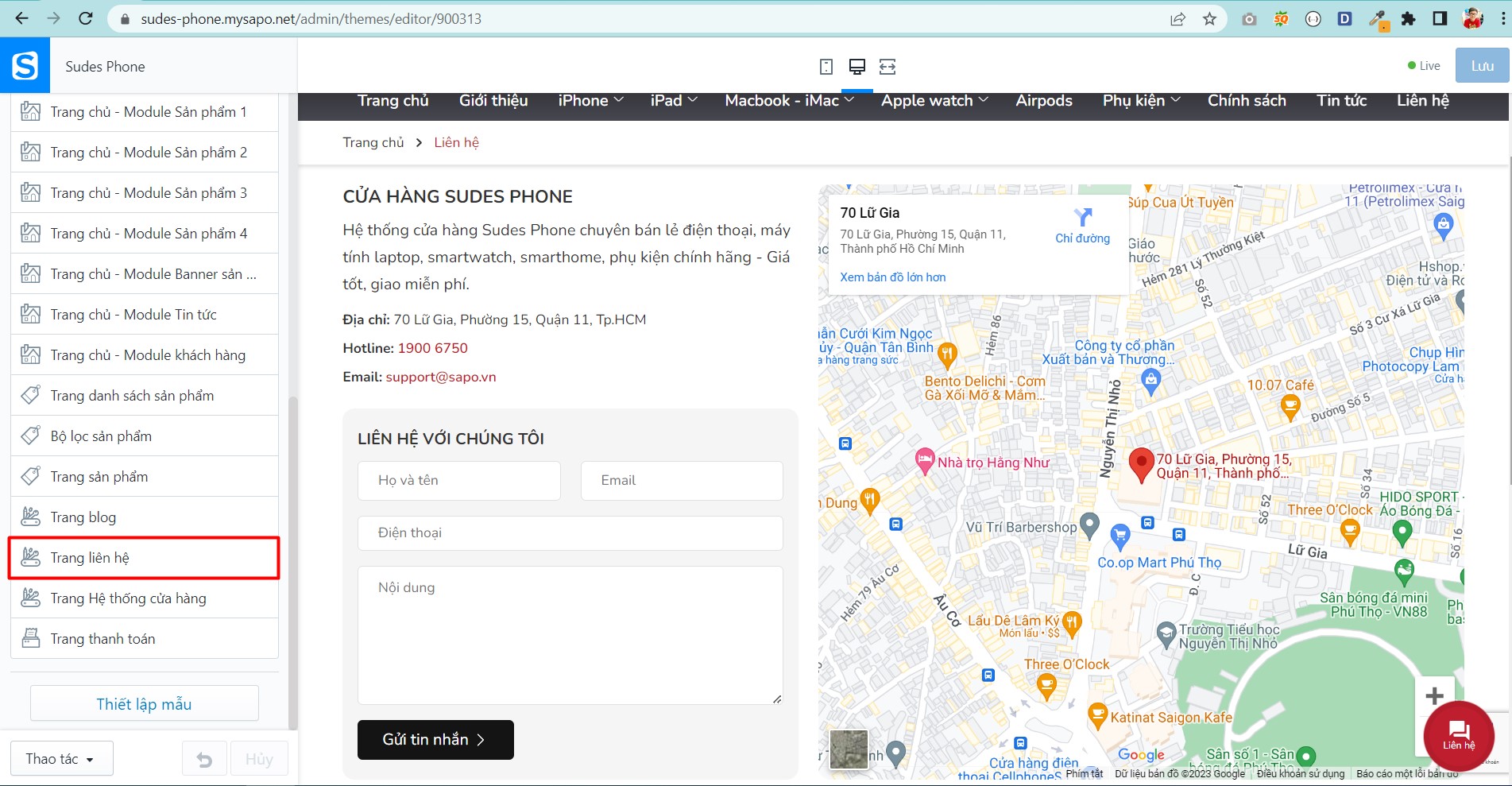
Task: Toggle the map satellite view thumbnail
Action: coord(849,749)
